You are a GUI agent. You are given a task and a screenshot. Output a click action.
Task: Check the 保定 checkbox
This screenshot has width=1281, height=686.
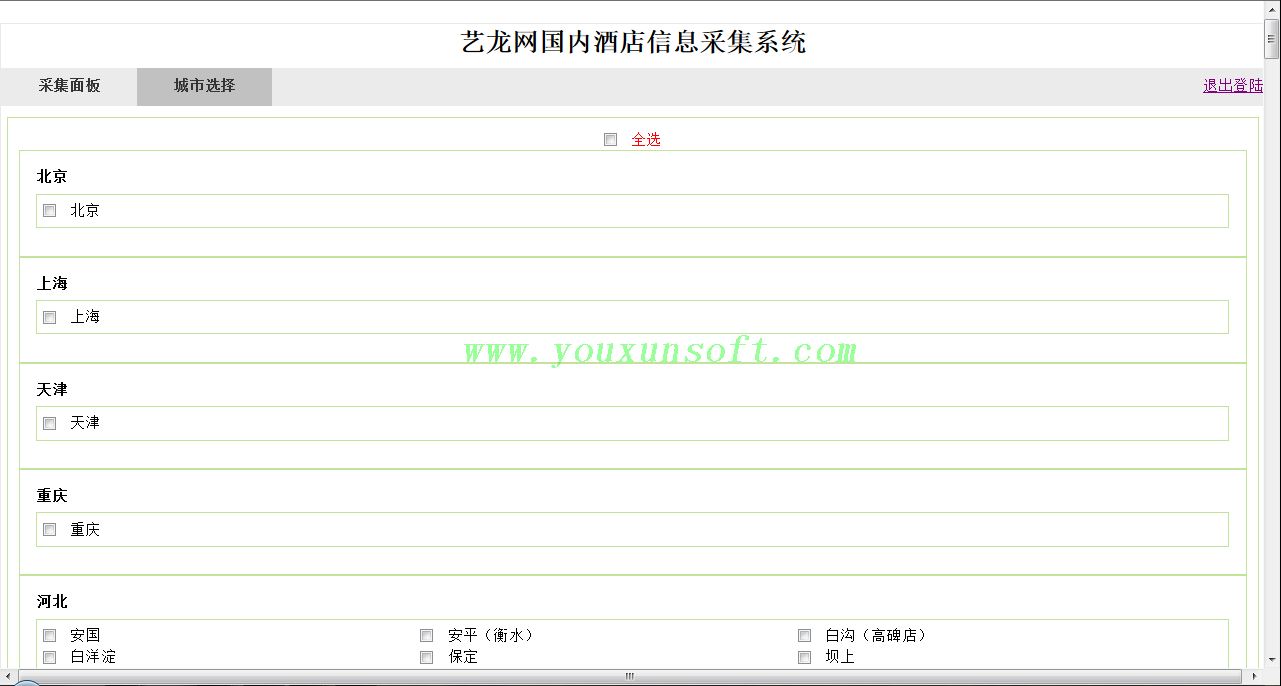click(426, 657)
